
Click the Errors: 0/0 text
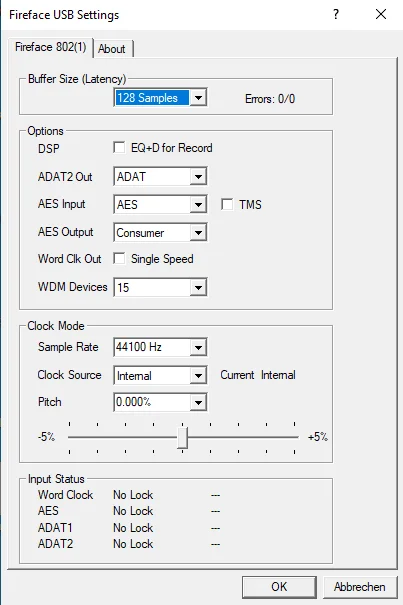tap(270, 99)
